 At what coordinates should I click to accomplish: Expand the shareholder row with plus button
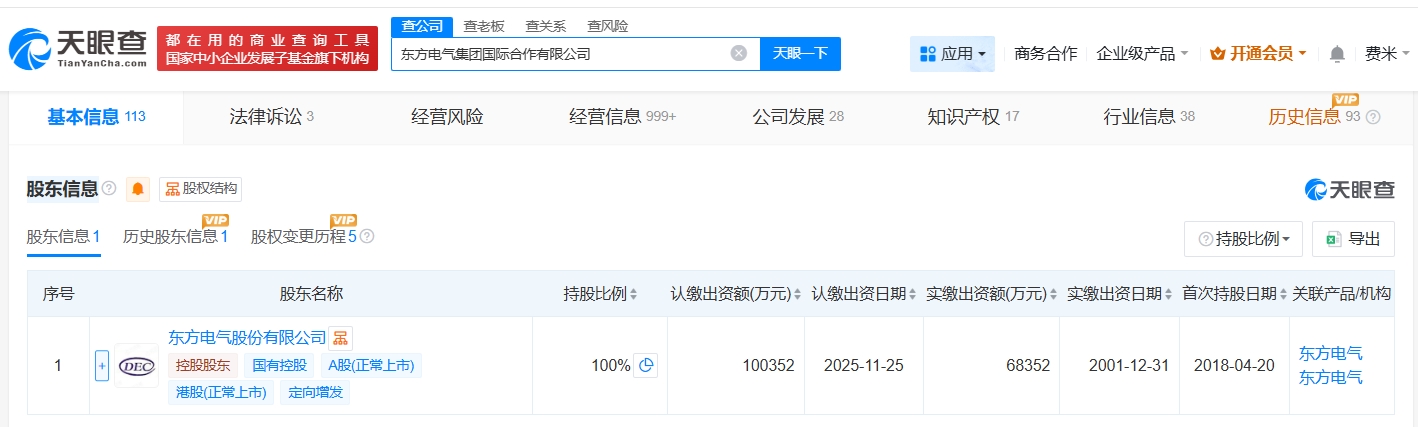pos(101,366)
